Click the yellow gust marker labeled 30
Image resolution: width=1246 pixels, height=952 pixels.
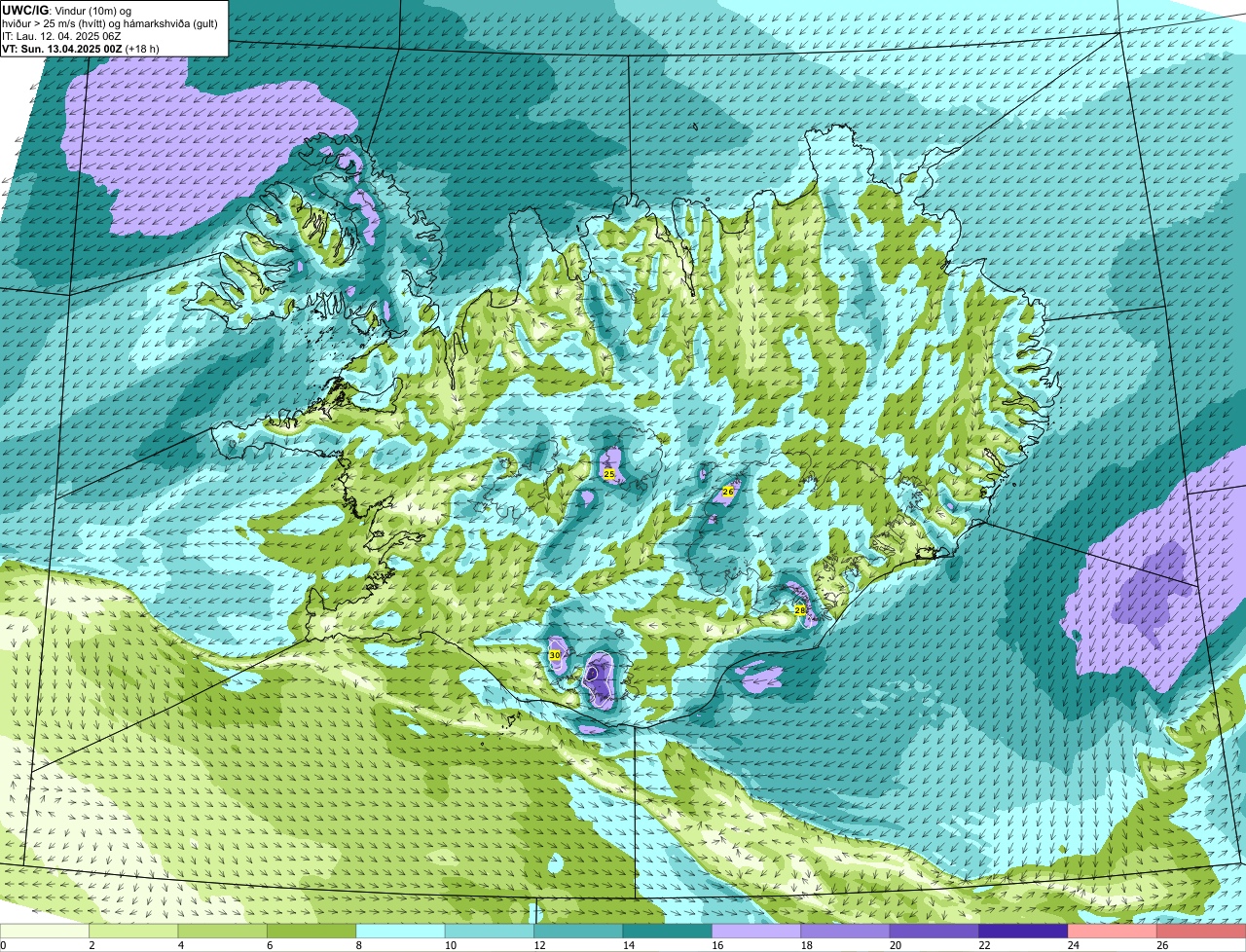tap(555, 655)
